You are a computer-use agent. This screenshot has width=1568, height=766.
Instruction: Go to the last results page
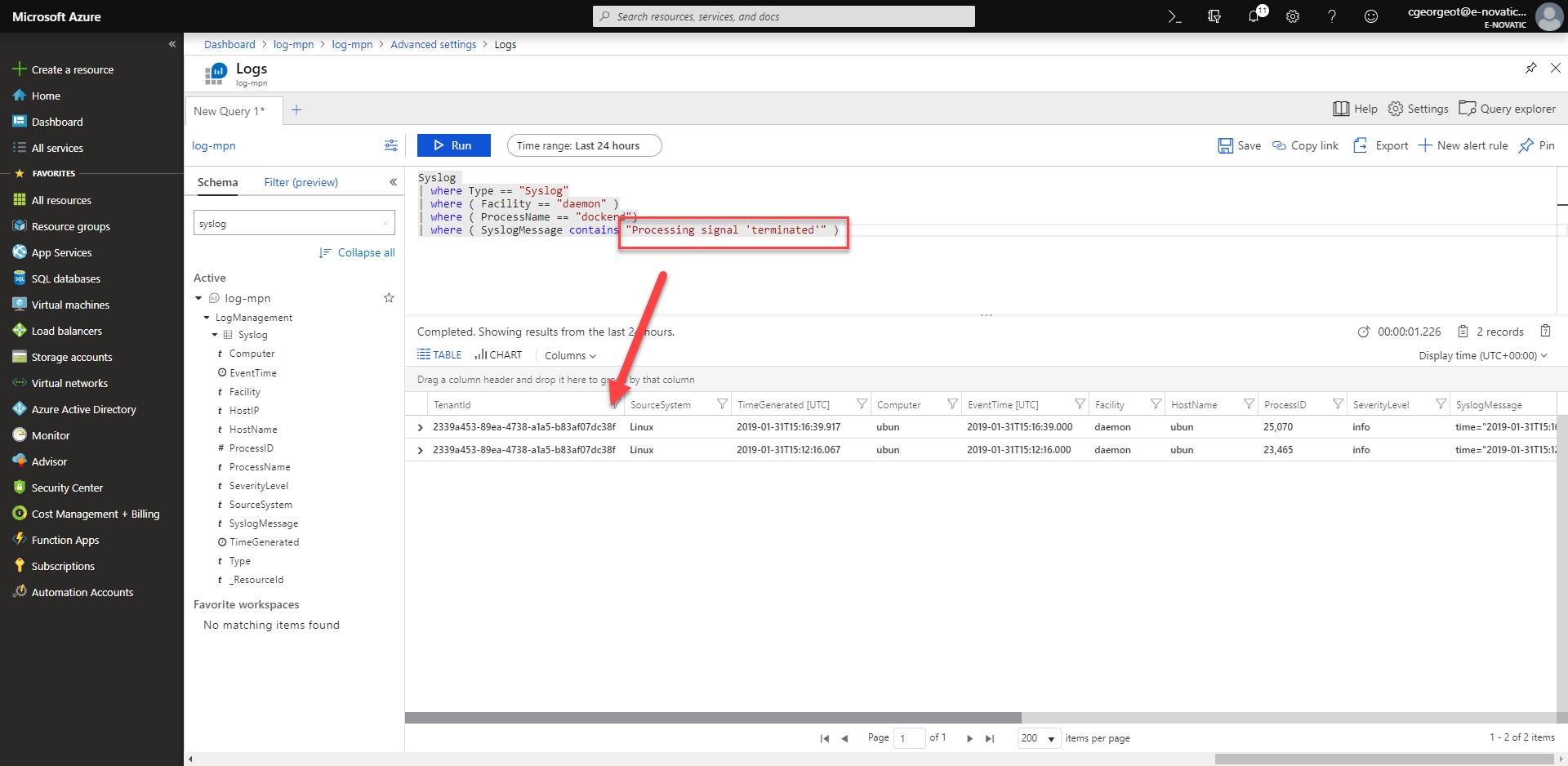pos(990,738)
